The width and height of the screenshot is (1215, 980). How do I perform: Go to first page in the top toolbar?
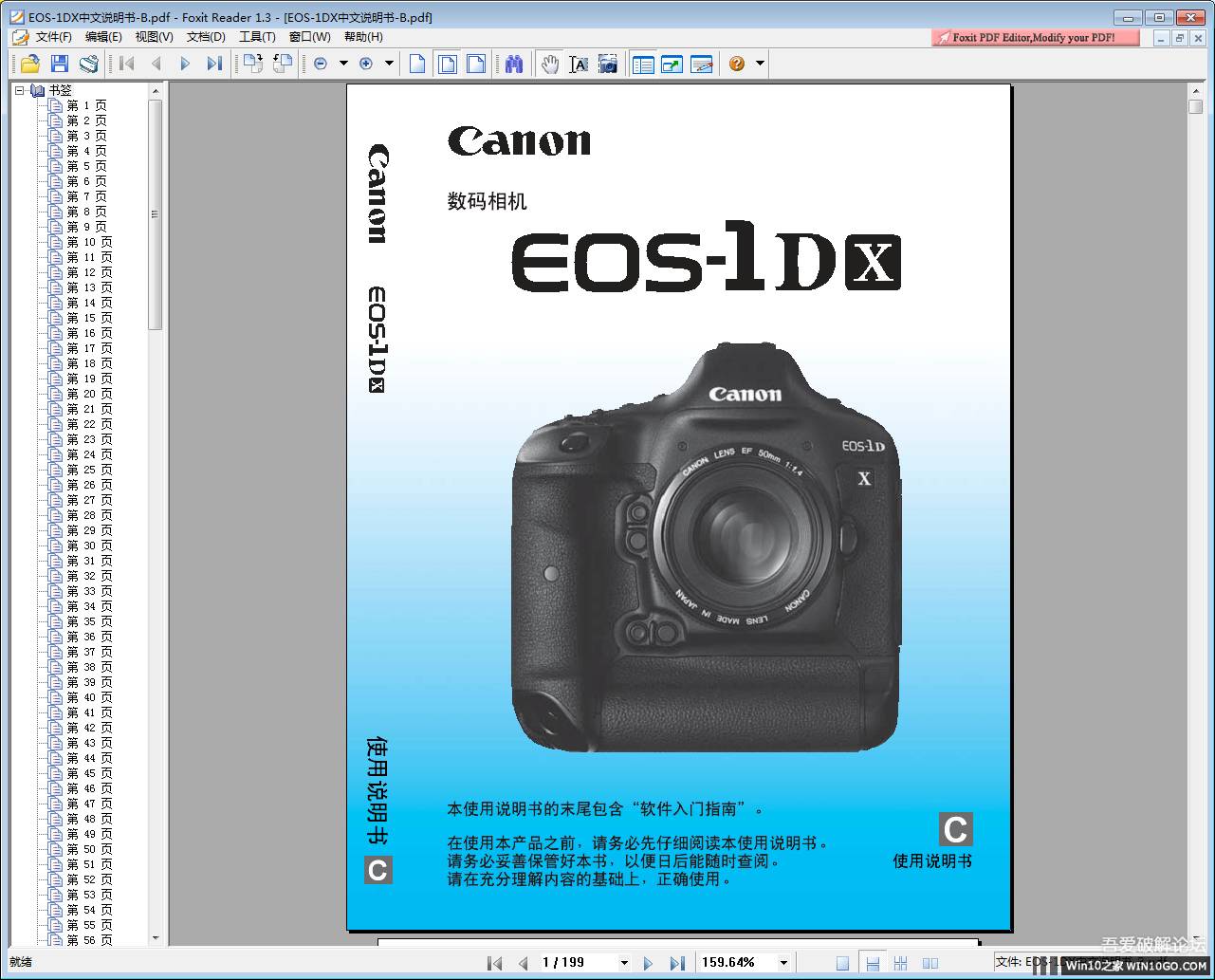click(x=127, y=64)
